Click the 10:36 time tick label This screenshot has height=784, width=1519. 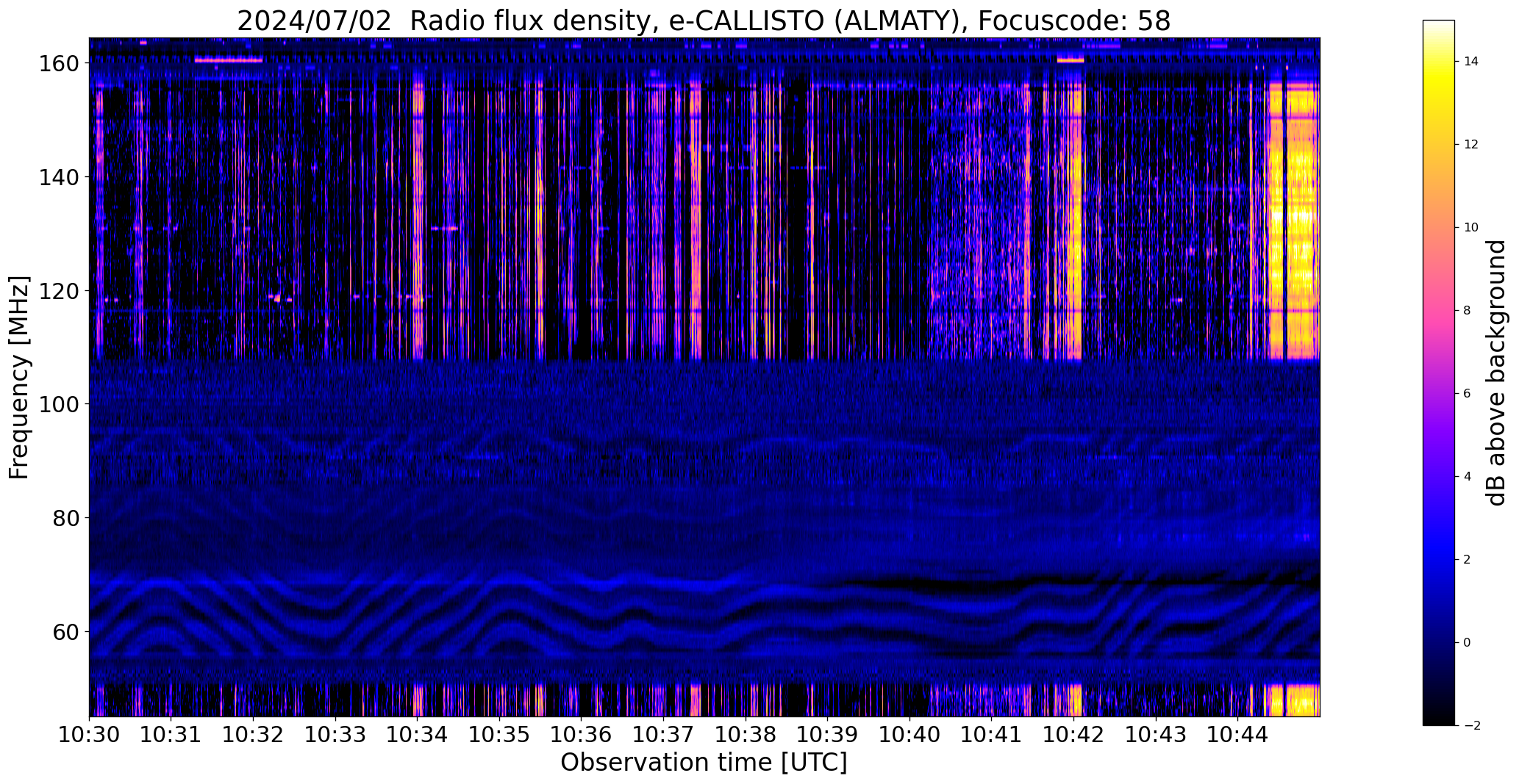[x=582, y=734]
